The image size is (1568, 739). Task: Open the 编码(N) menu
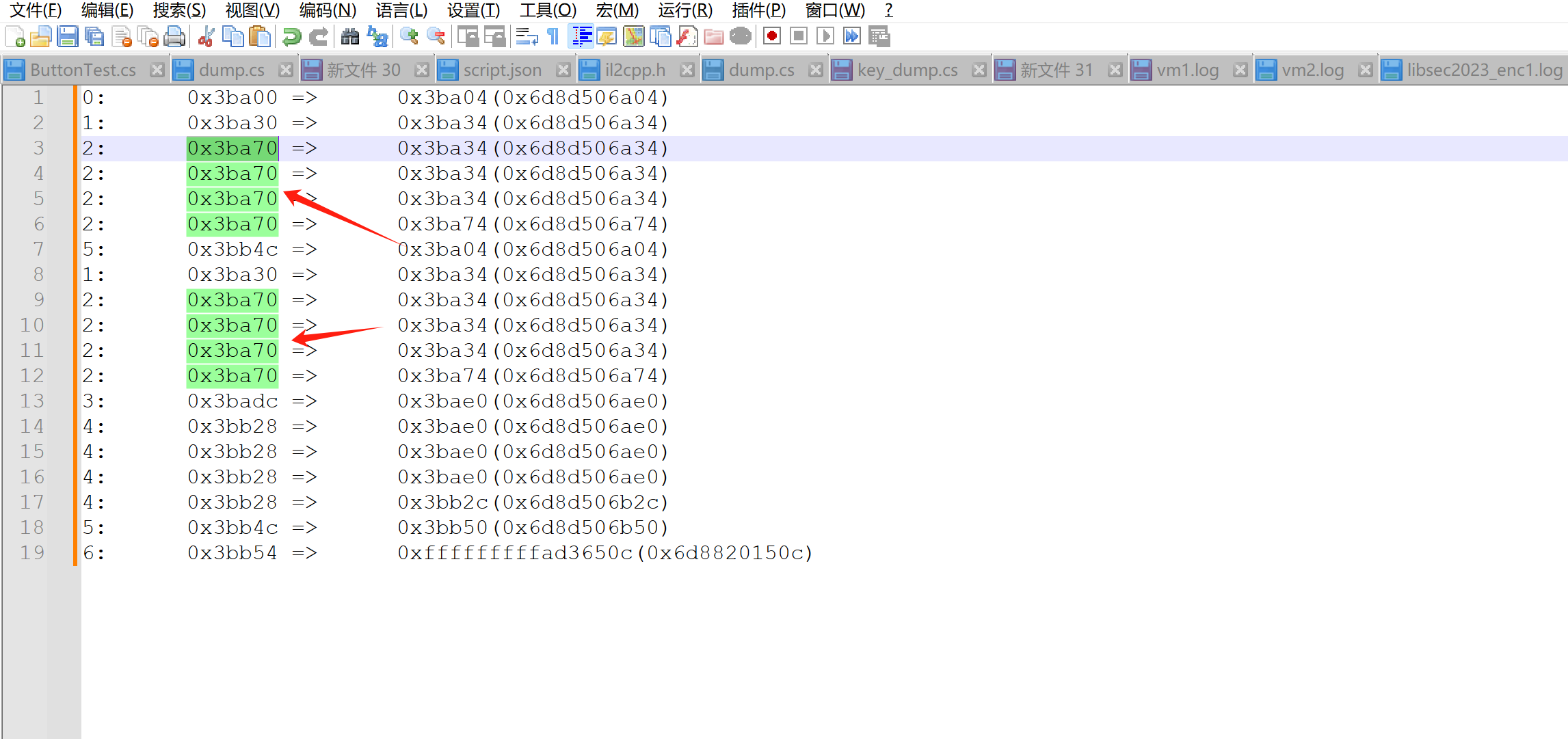pyautogui.click(x=328, y=10)
